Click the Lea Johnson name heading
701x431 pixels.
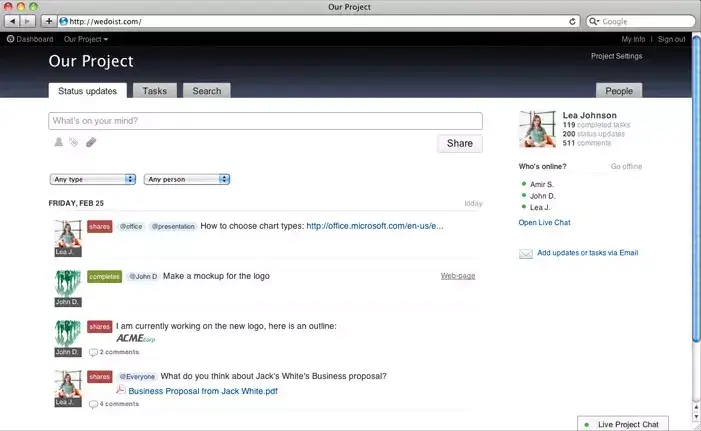[x=589, y=115]
